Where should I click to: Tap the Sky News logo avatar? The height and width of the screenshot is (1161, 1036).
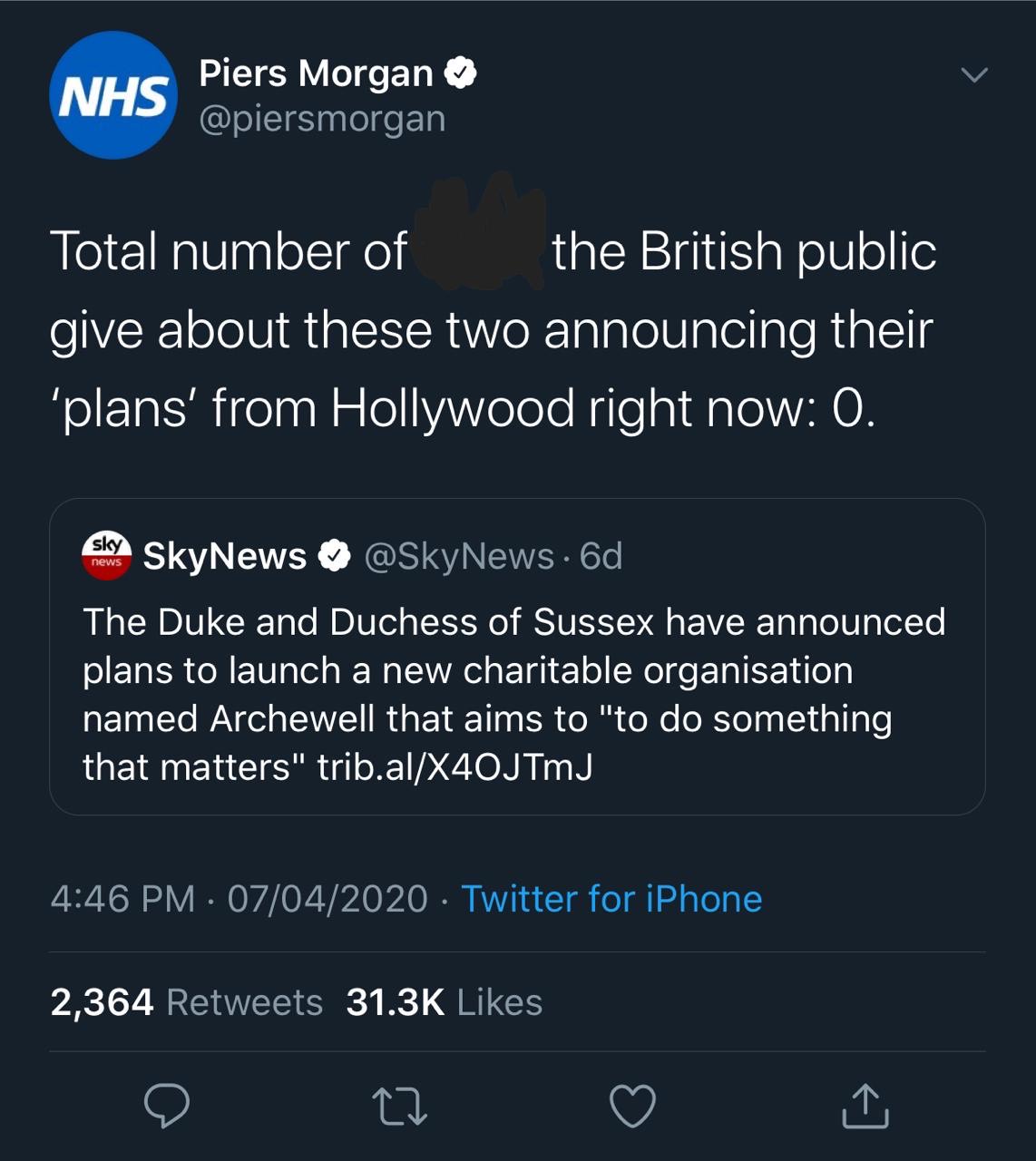(106, 555)
